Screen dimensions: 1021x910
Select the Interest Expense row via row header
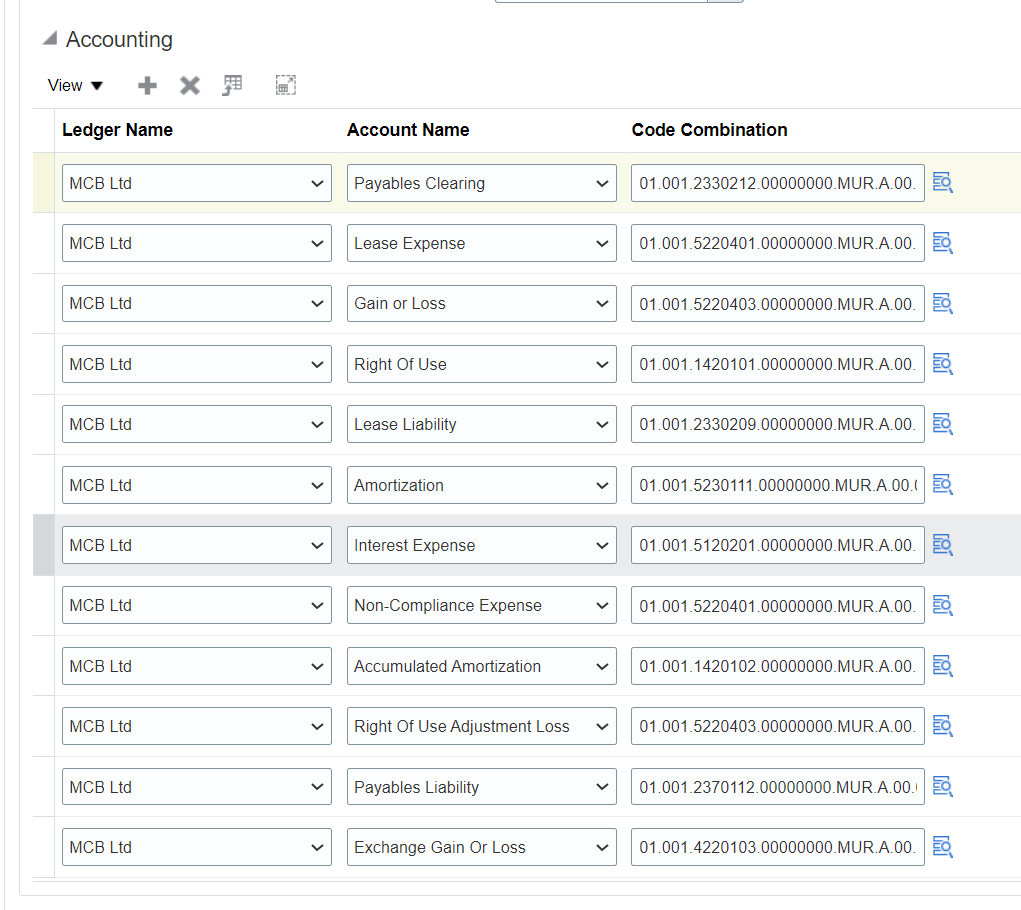click(x=44, y=545)
